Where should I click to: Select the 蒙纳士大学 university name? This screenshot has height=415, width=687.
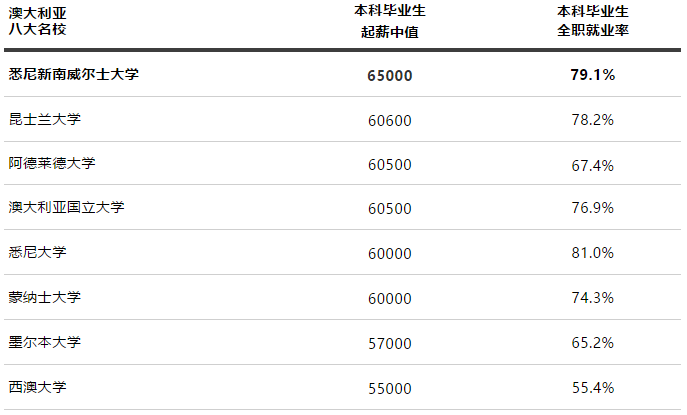[44, 297]
